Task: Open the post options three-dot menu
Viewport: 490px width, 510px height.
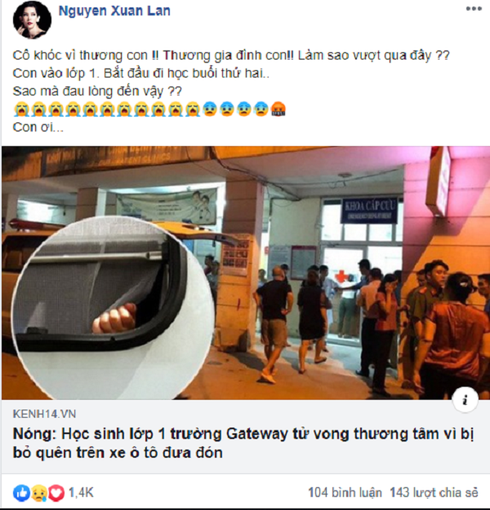Action: (x=474, y=9)
